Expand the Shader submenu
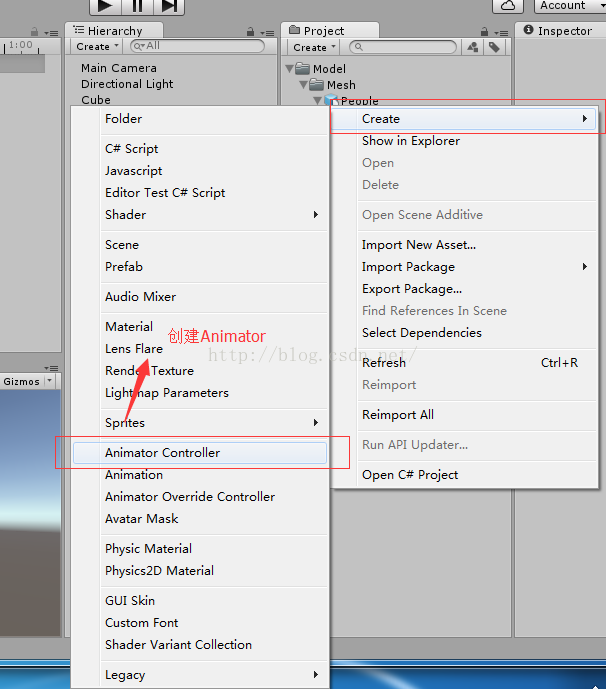This screenshot has height=689, width=606. (200, 214)
